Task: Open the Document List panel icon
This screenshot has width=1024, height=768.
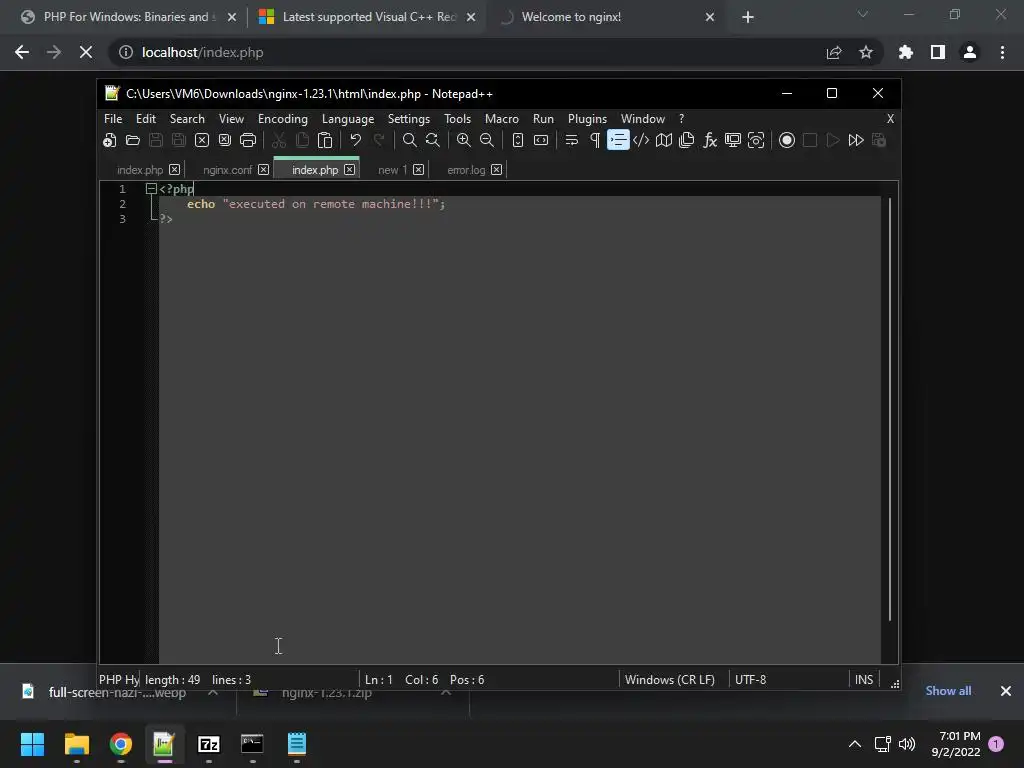Action: pyautogui.click(x=686, y=140)
